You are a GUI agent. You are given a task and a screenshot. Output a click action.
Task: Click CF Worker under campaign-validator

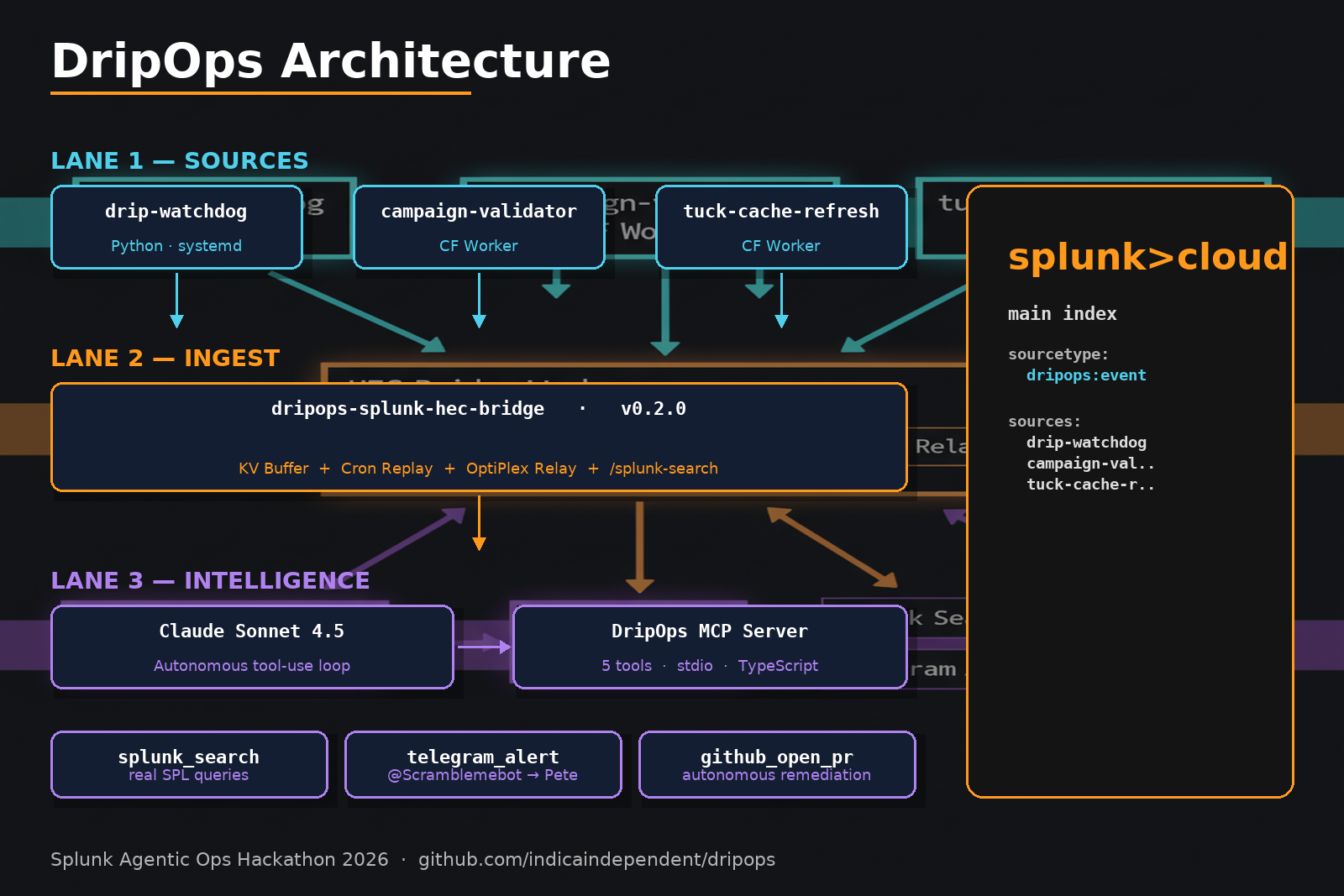tap(479, 246)
